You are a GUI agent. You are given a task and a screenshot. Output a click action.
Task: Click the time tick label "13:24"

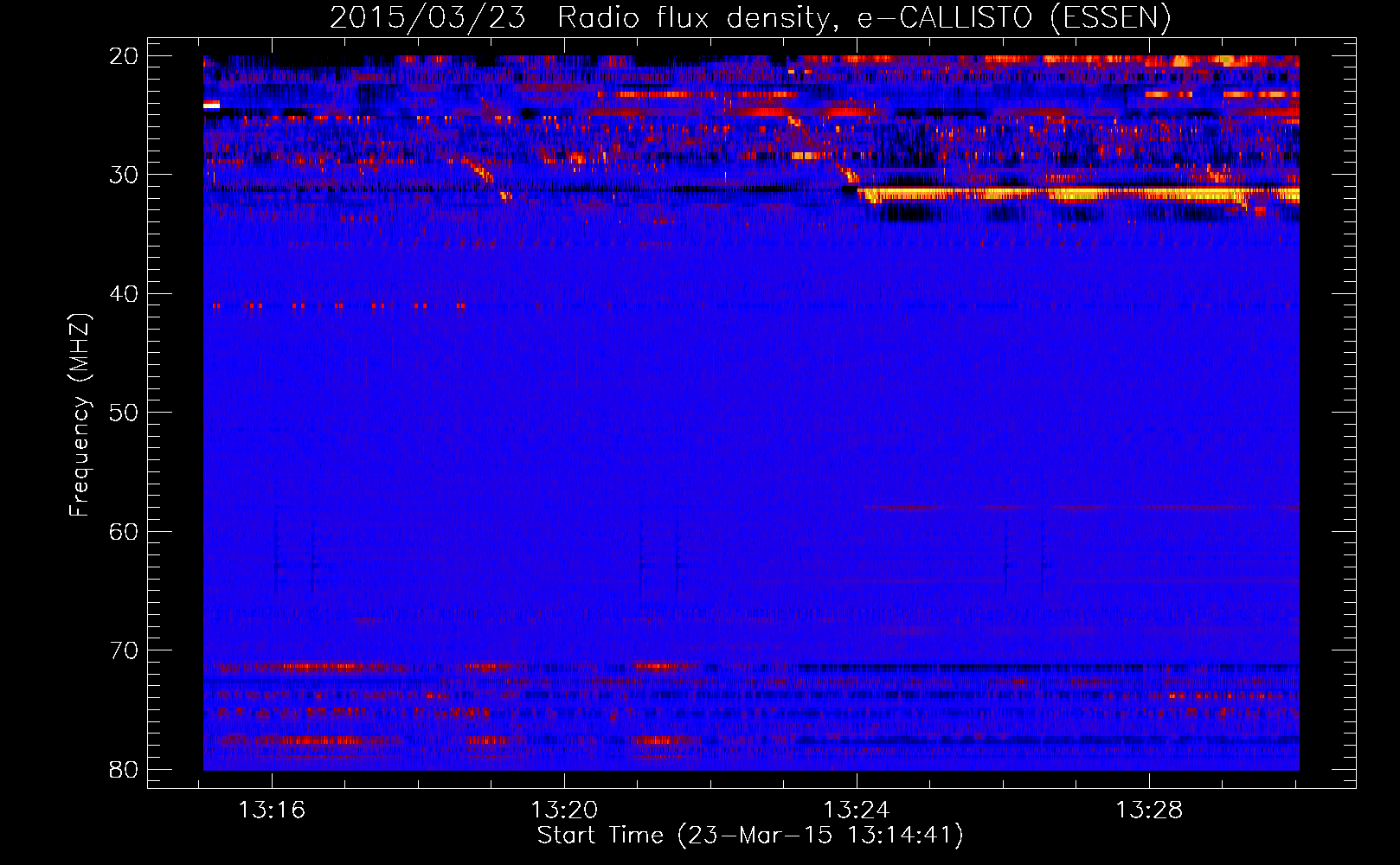(857, 811)
